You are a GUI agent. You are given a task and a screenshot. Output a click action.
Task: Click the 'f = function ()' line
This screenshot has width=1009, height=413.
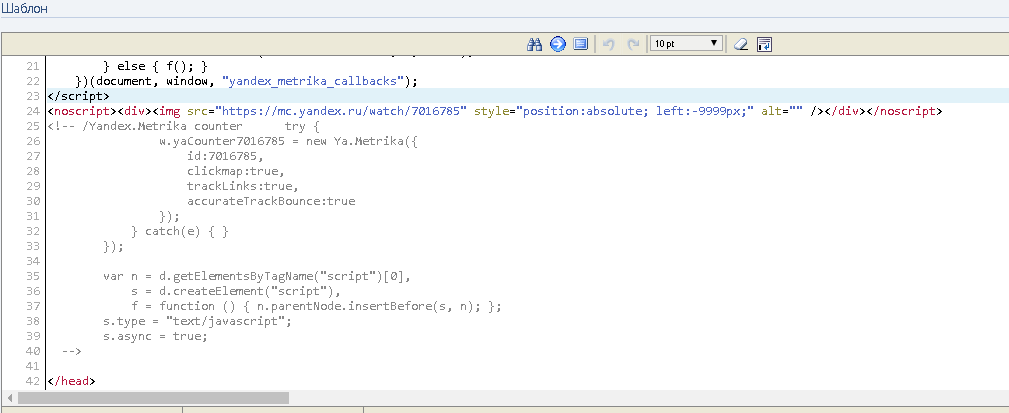pyautogui.click(x=316, y=306)
